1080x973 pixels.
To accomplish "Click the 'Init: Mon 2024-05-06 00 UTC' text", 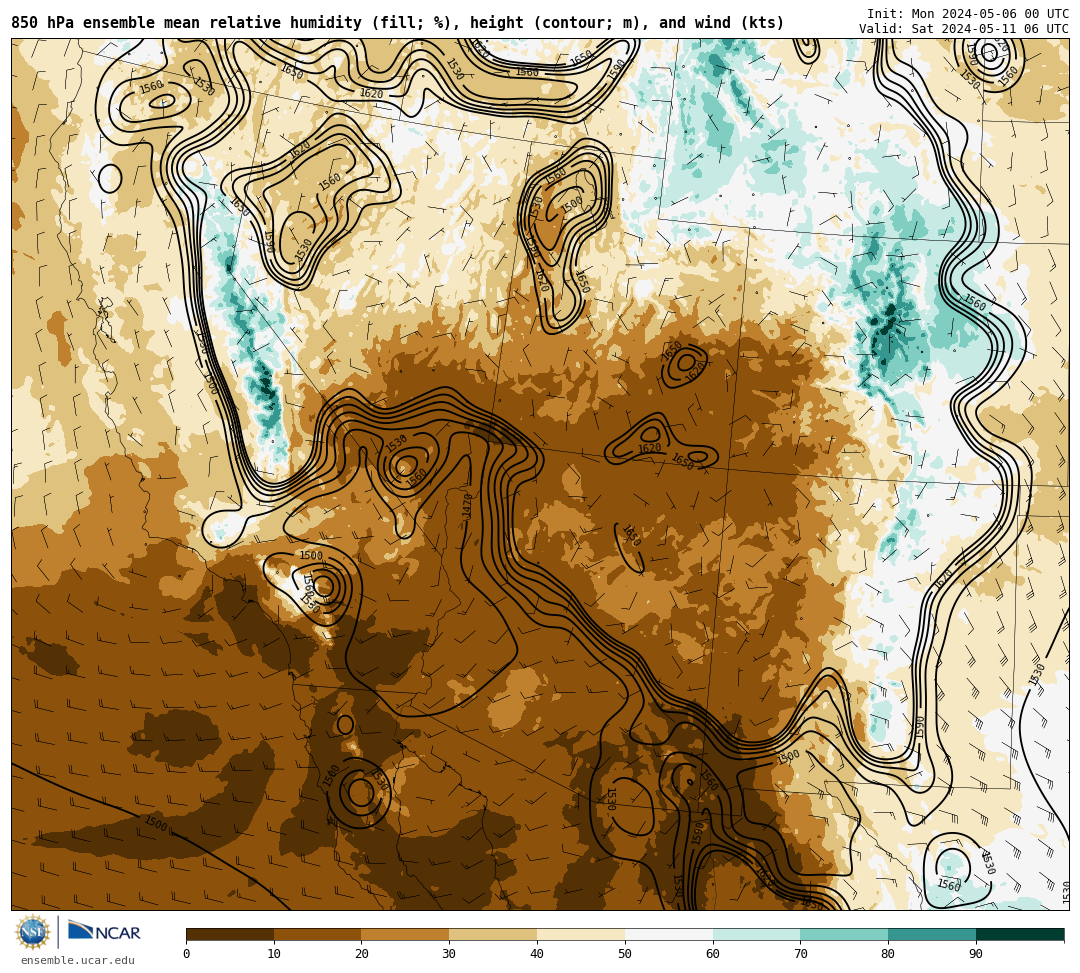I will 968,14.
